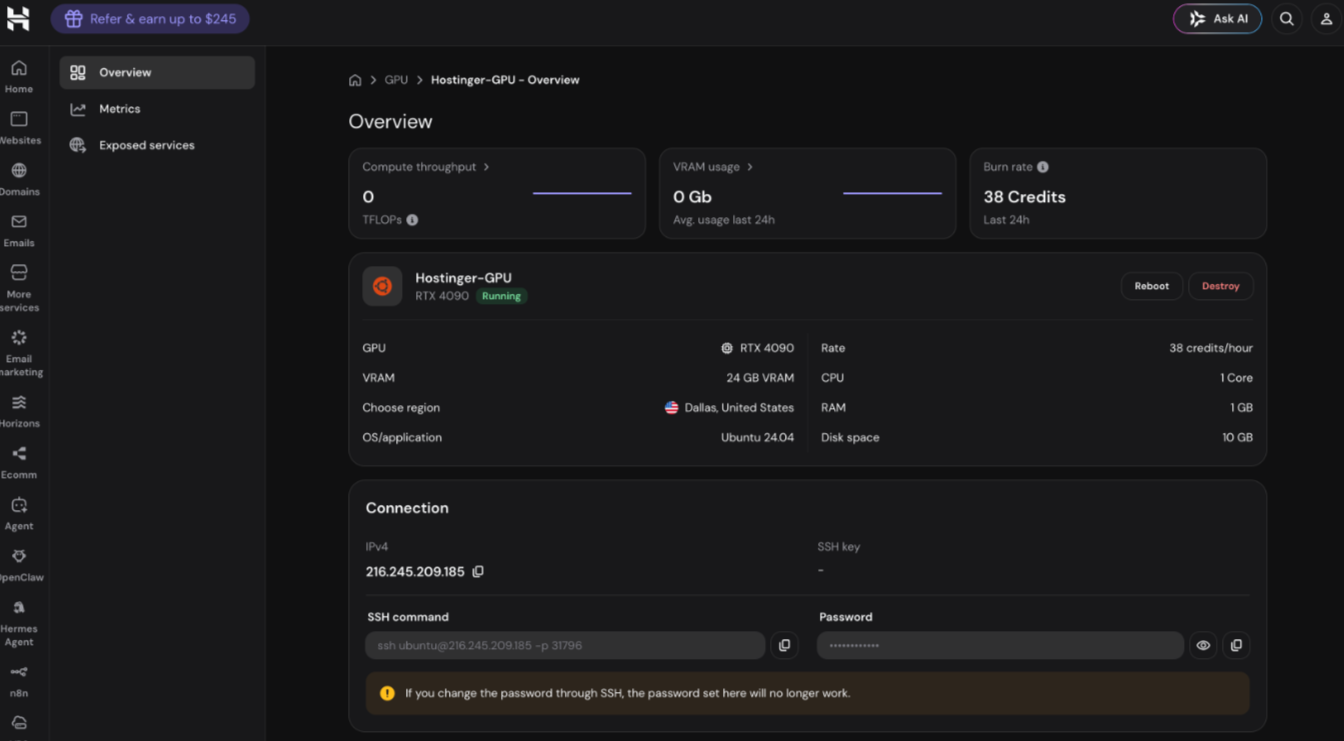
Task: Click Refer & earn up to $245
Action: click(150, 19)
